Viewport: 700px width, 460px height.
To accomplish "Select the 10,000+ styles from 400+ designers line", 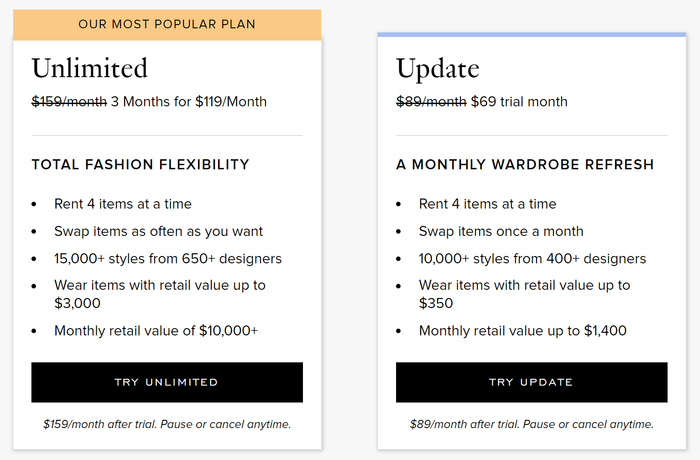I will coord(532,258).
